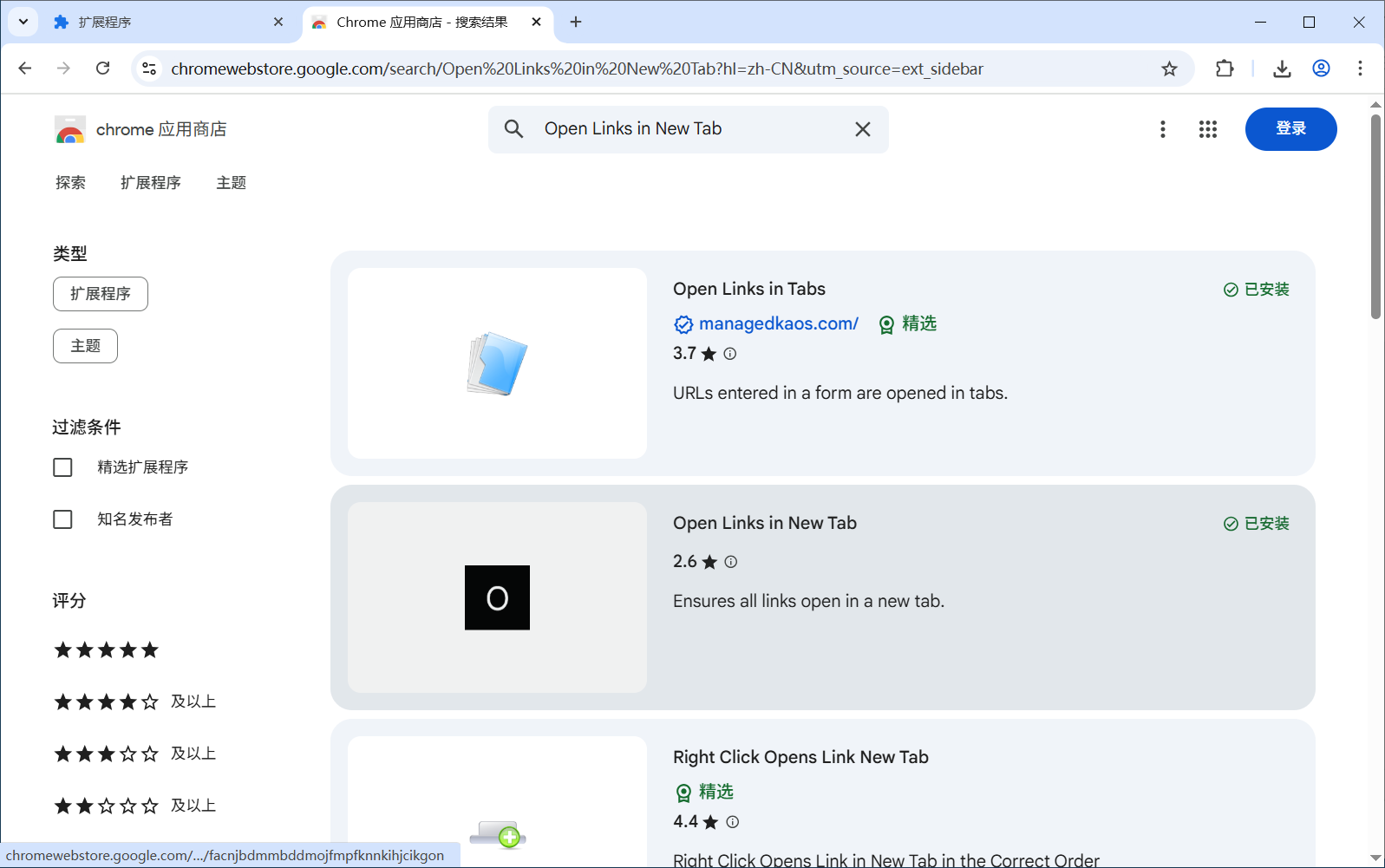
Task: Select the five-star rating filter
Action: coord(107,649)
